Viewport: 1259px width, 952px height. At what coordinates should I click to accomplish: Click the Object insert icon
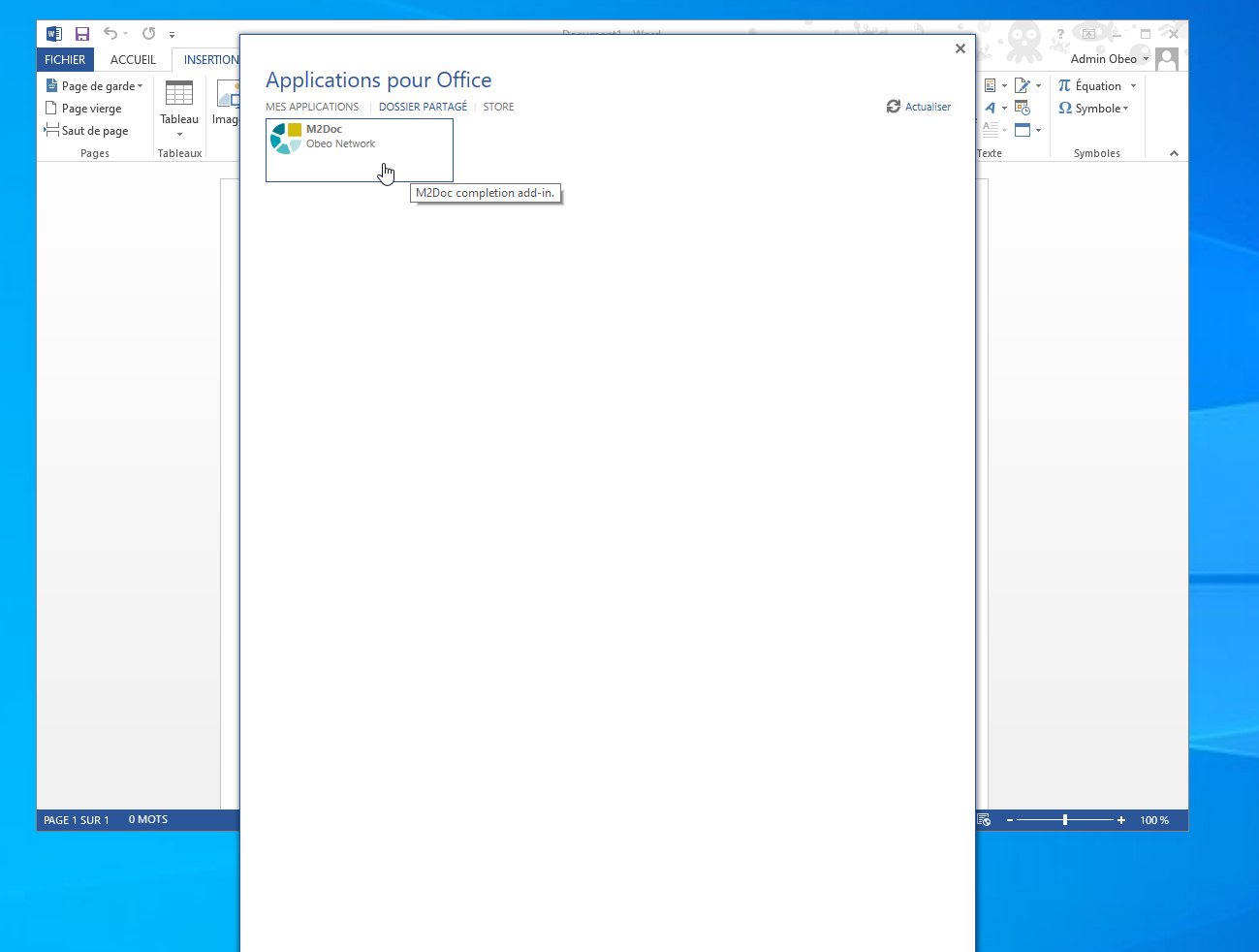click(1022, 130)
